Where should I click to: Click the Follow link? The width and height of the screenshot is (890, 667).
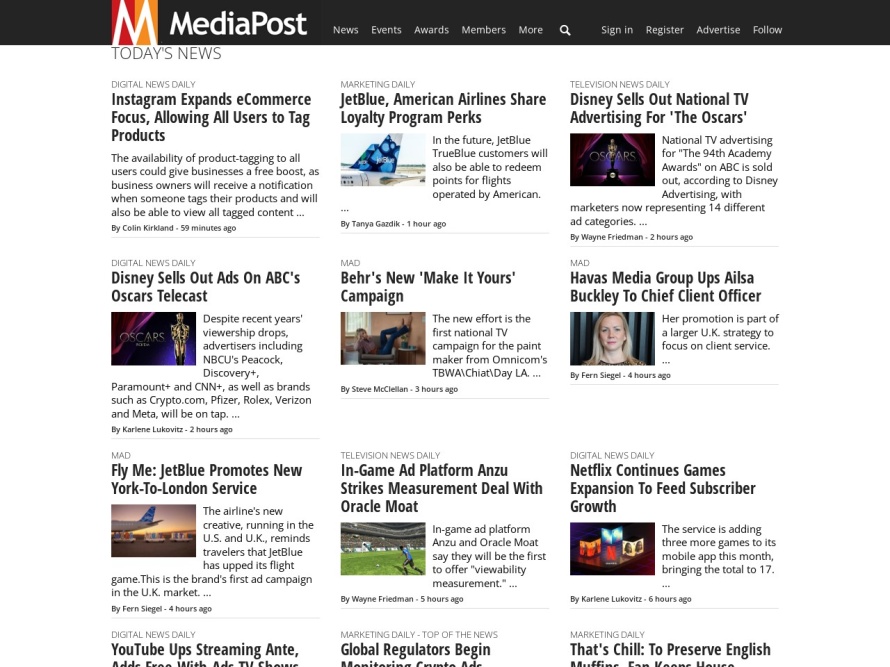click(767, 30)
